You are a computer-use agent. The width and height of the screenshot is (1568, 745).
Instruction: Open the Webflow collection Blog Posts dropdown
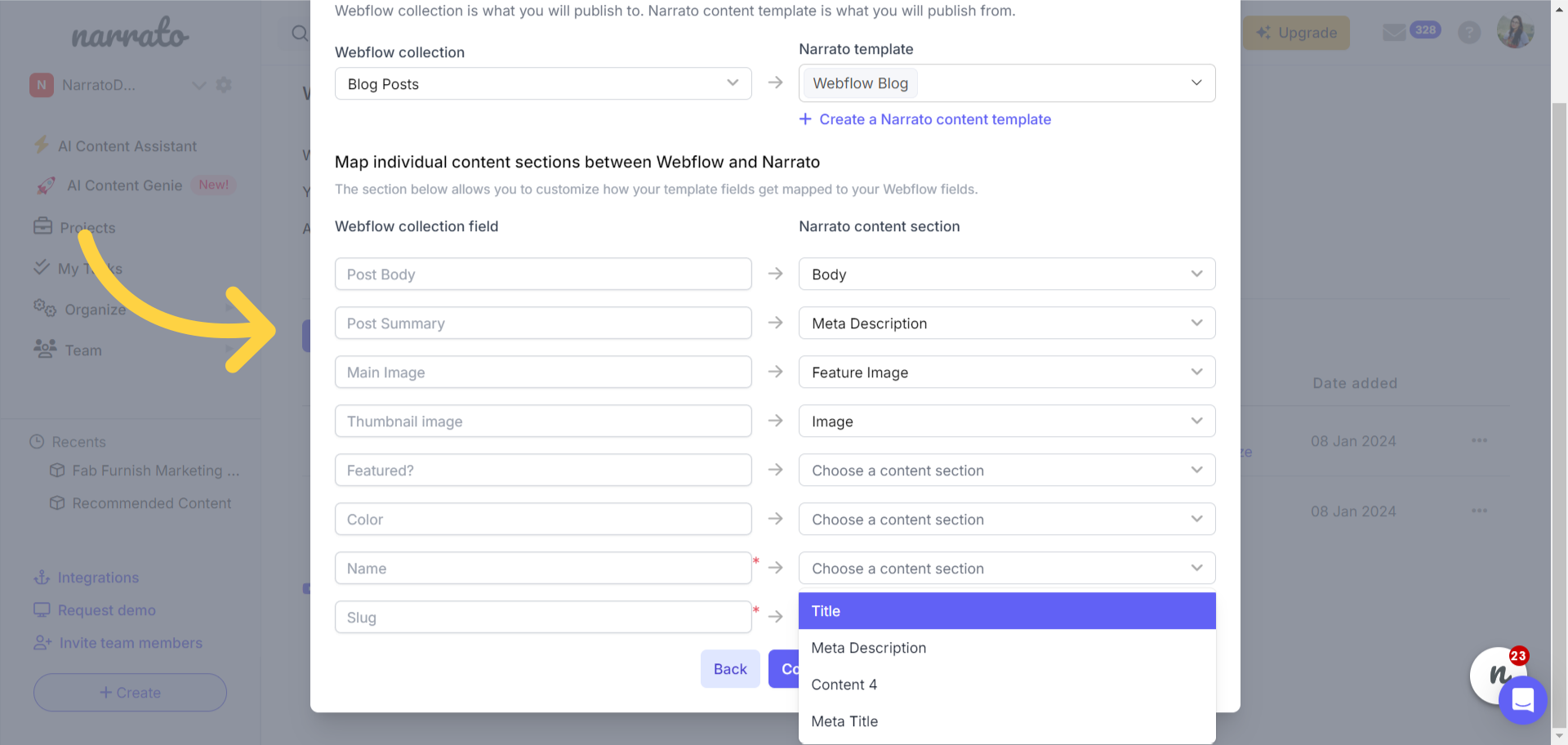(543, 83)
